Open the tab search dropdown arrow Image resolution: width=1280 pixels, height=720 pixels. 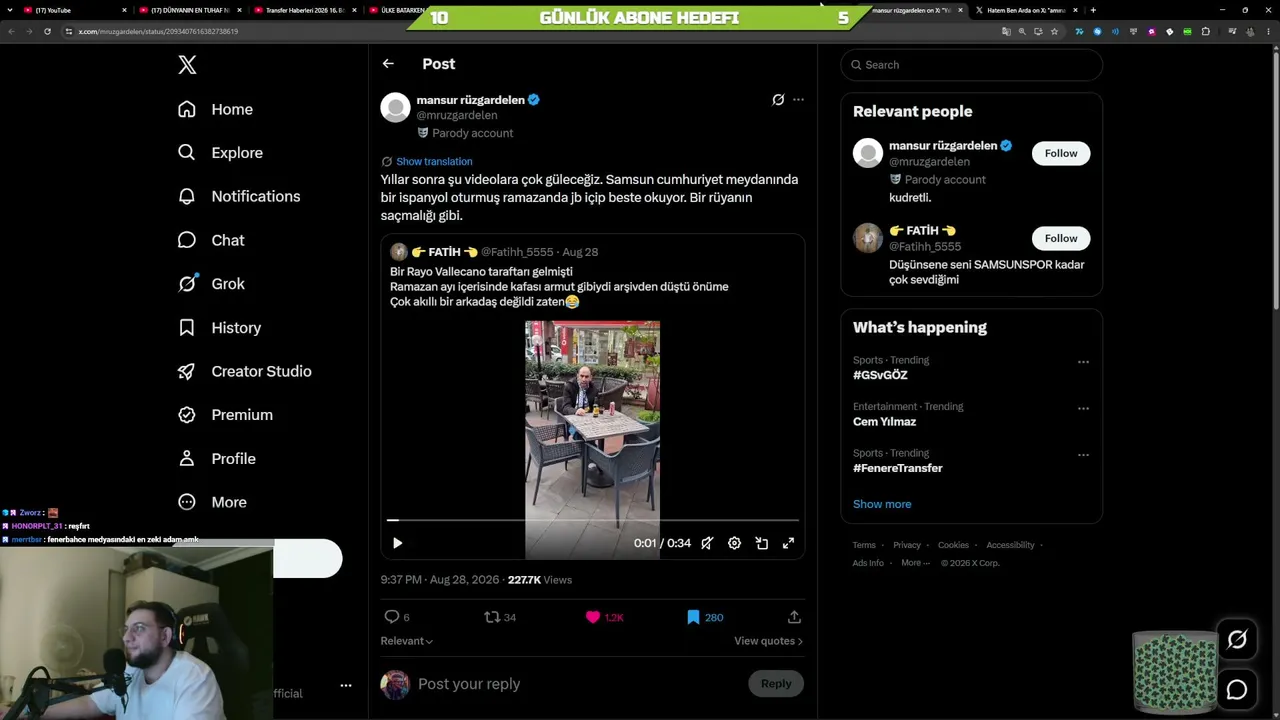coord(8,10)
